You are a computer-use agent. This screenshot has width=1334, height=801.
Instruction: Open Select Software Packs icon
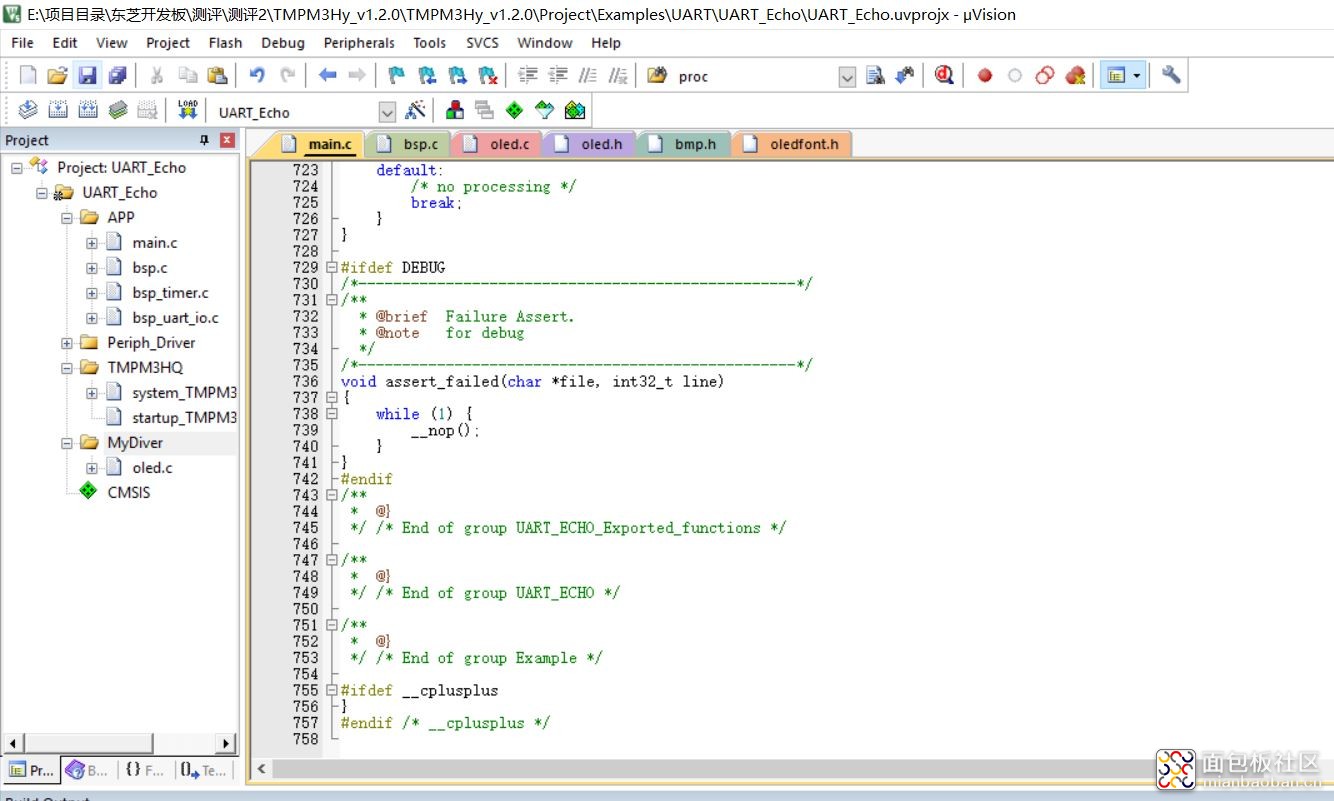[545, 111]
